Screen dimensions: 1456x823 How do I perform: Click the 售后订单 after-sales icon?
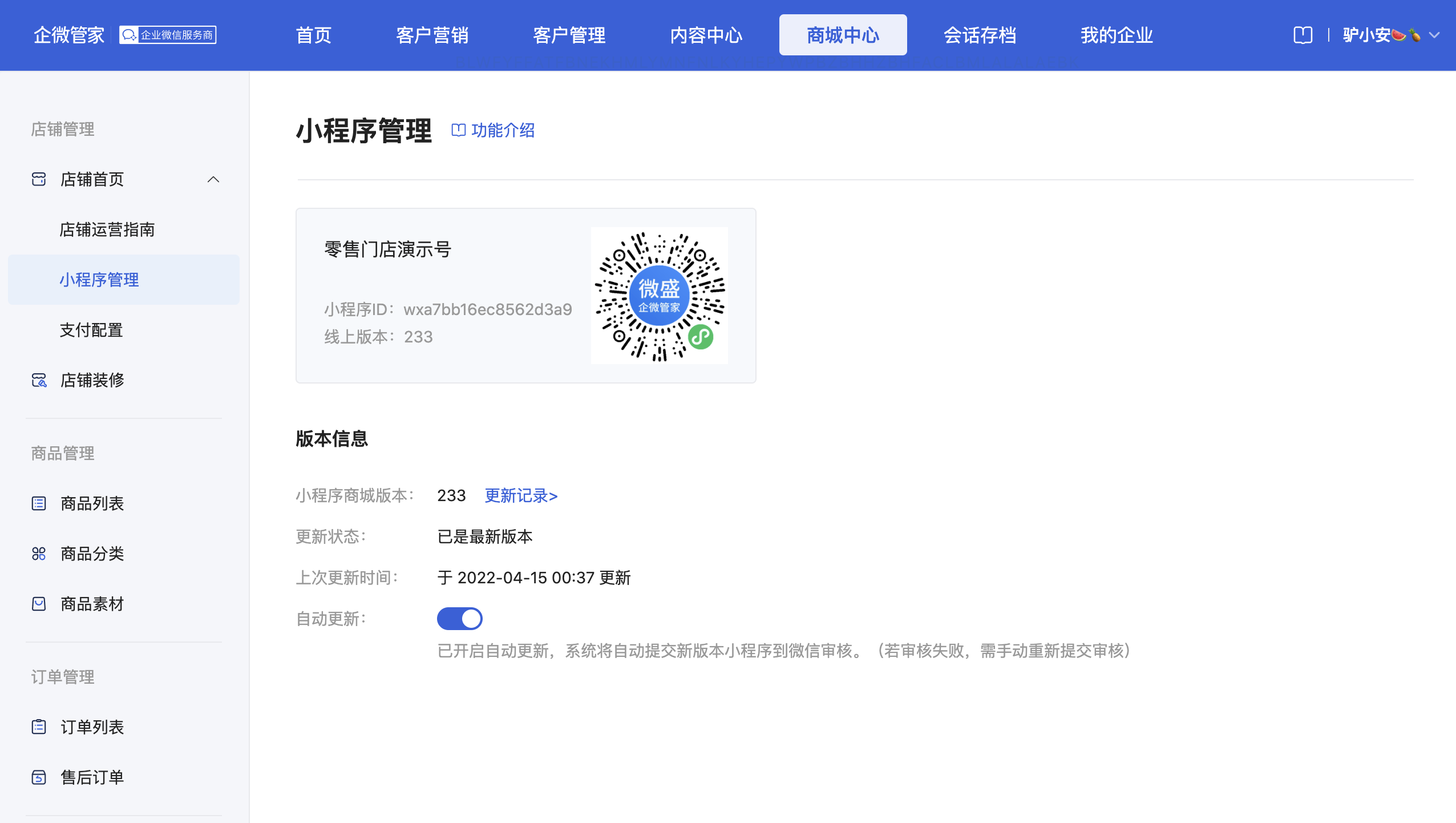(39, 777)
